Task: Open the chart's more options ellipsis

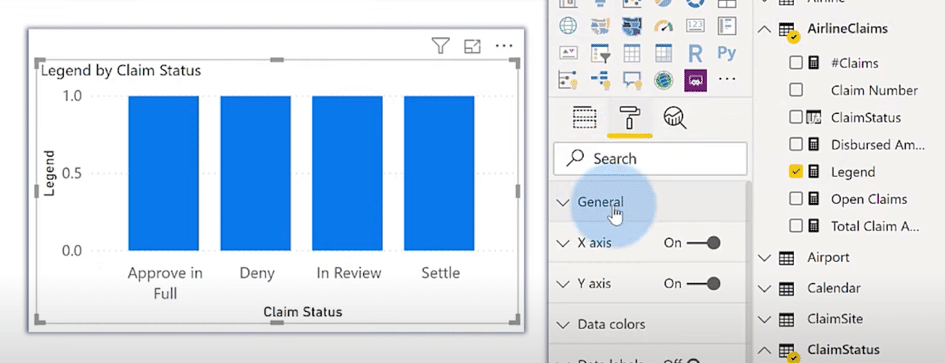Action: coord(504,46)
